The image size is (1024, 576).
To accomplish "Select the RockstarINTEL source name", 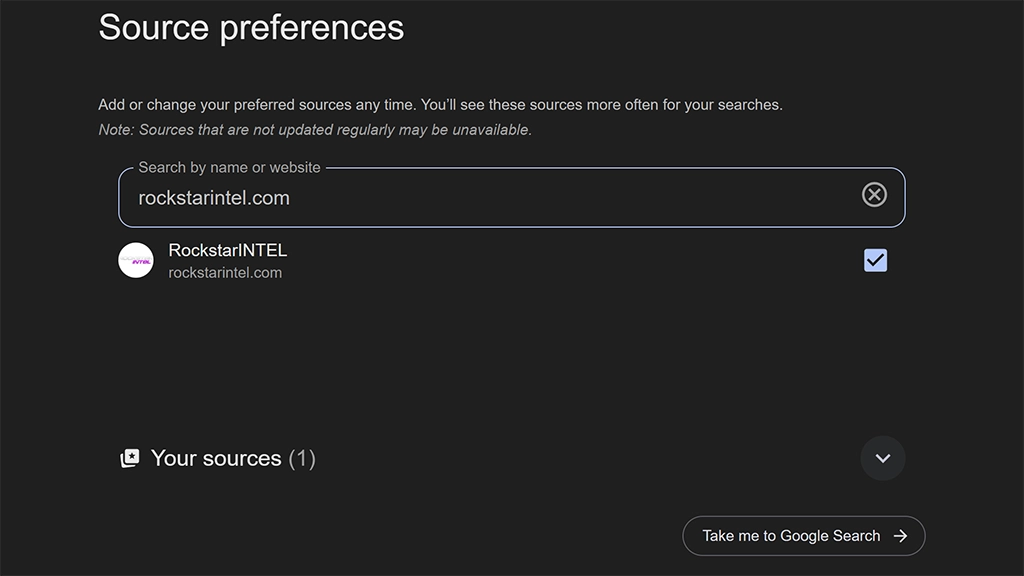I will [227, 250].
